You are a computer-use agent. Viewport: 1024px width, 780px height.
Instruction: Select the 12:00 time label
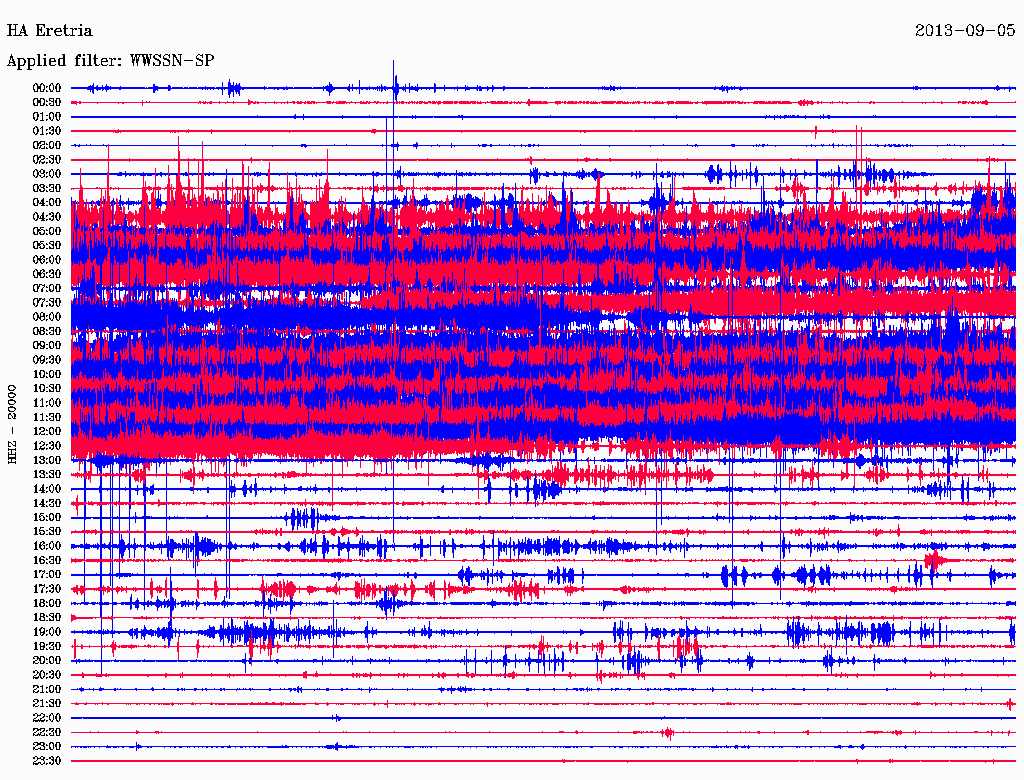point(47,431)
